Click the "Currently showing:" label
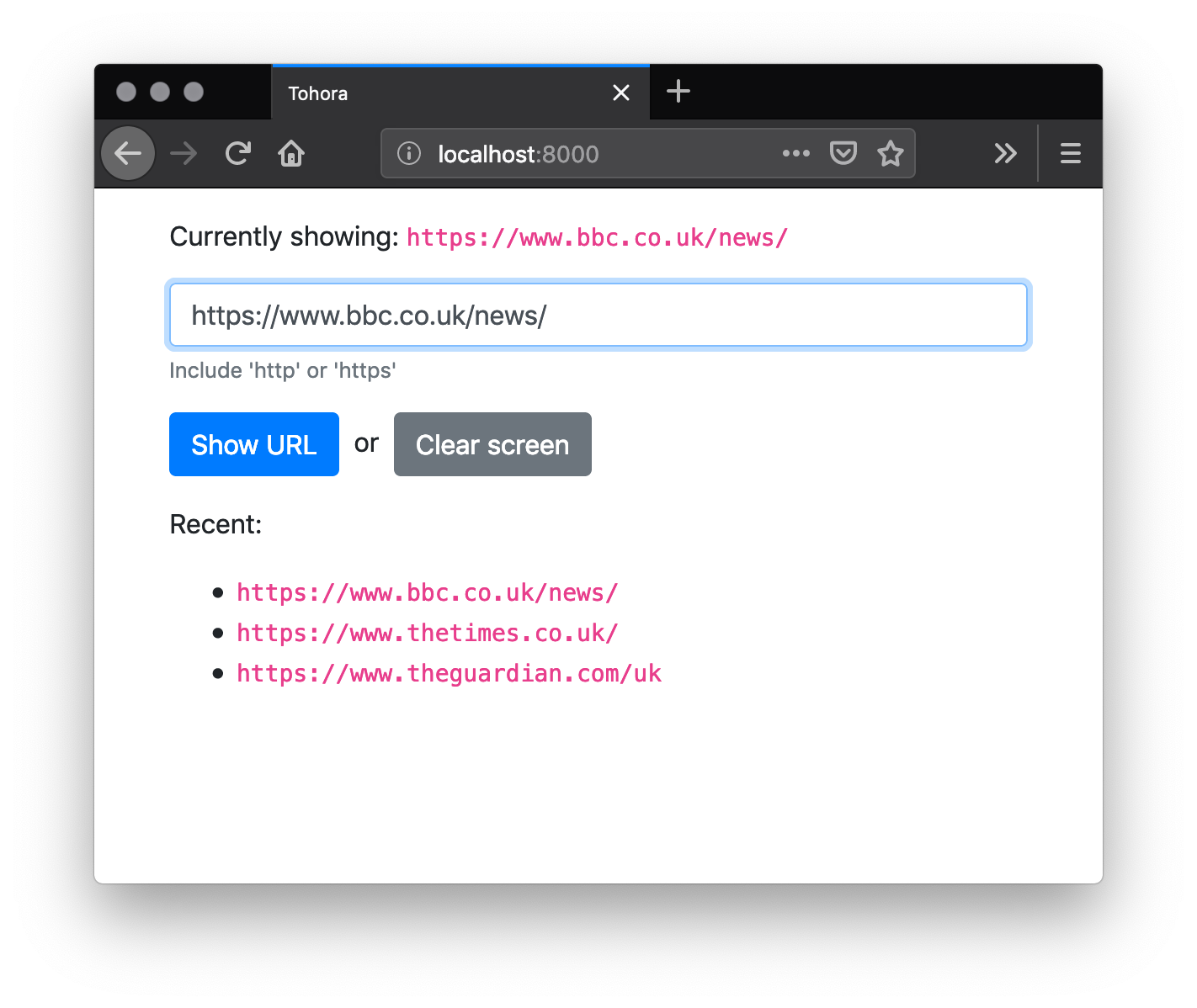 pyautogui.click(x=285, y=236)
